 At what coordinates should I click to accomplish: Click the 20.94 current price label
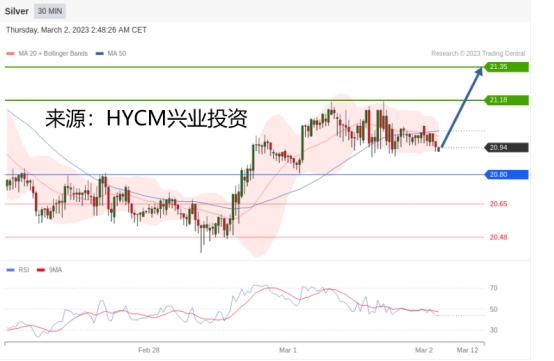click(x=506, y=148)
